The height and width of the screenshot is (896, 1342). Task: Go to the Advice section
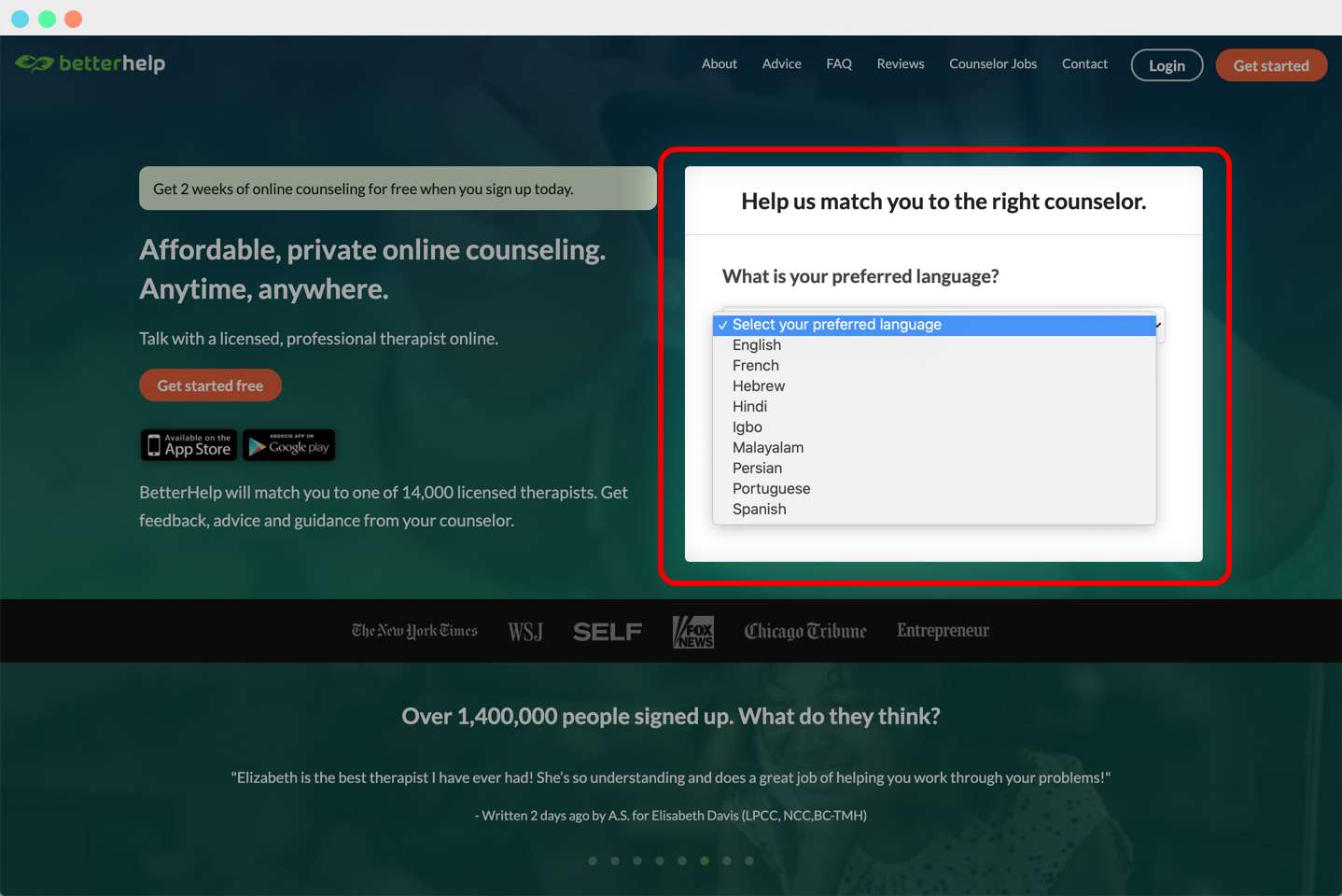(782, 63)
